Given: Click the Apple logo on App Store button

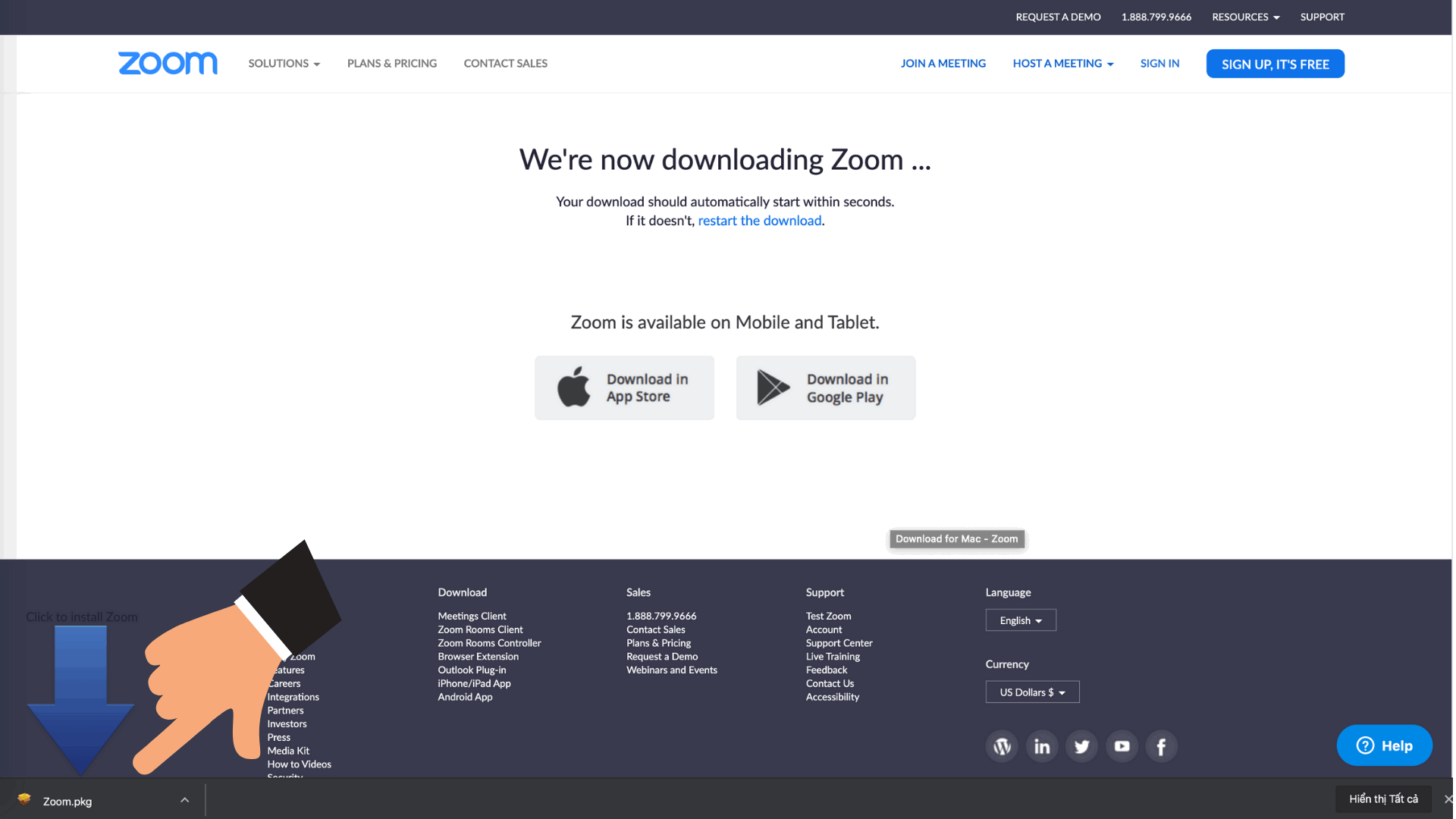Looking at the screenshot, I should coord(574,387).
